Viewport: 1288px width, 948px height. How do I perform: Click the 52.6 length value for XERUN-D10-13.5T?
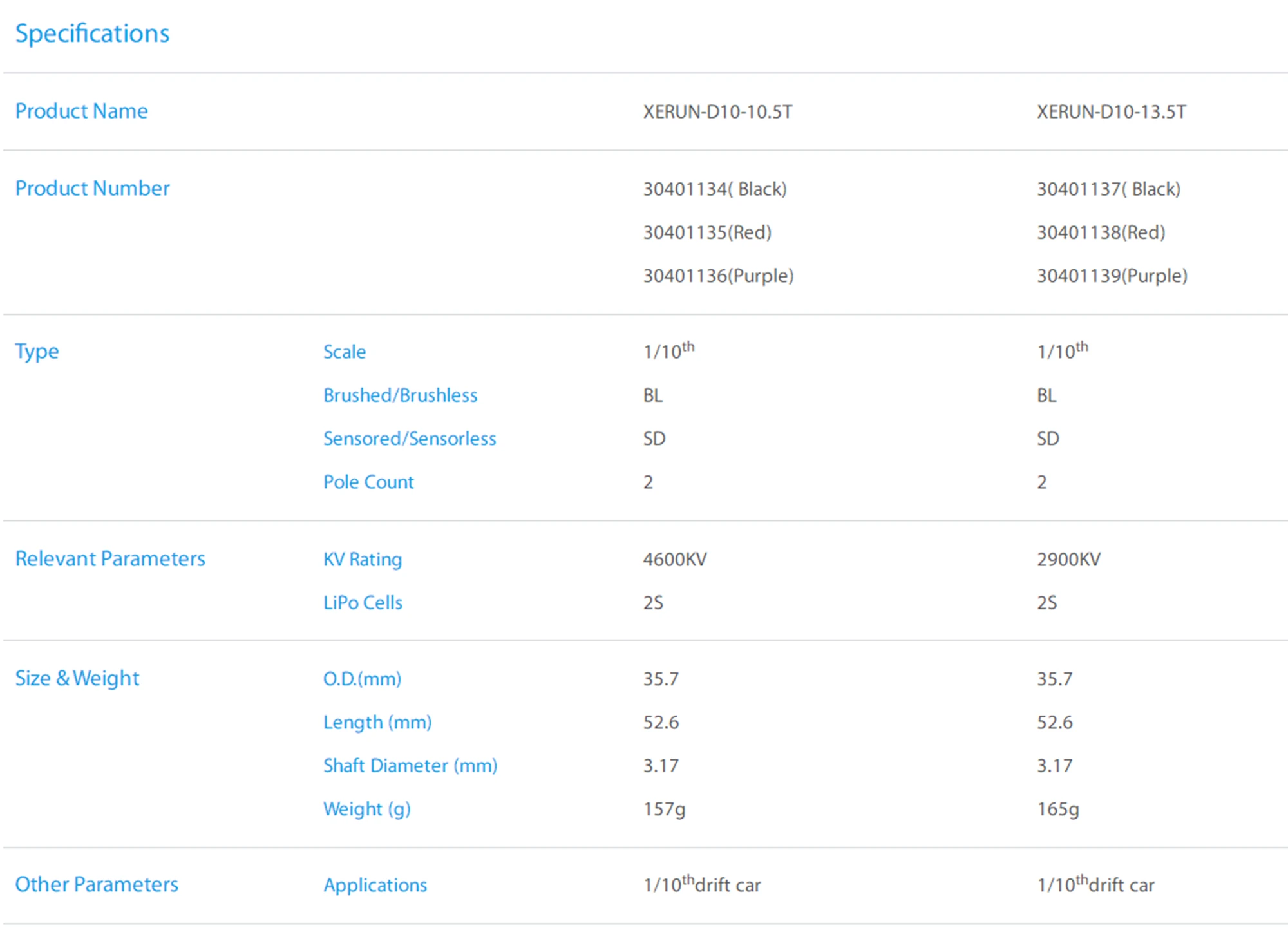[1054, 722]
